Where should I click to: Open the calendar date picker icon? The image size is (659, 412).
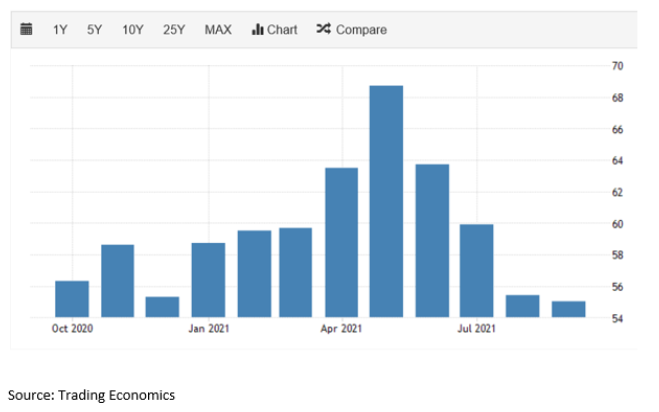click(x=26, y=29)
